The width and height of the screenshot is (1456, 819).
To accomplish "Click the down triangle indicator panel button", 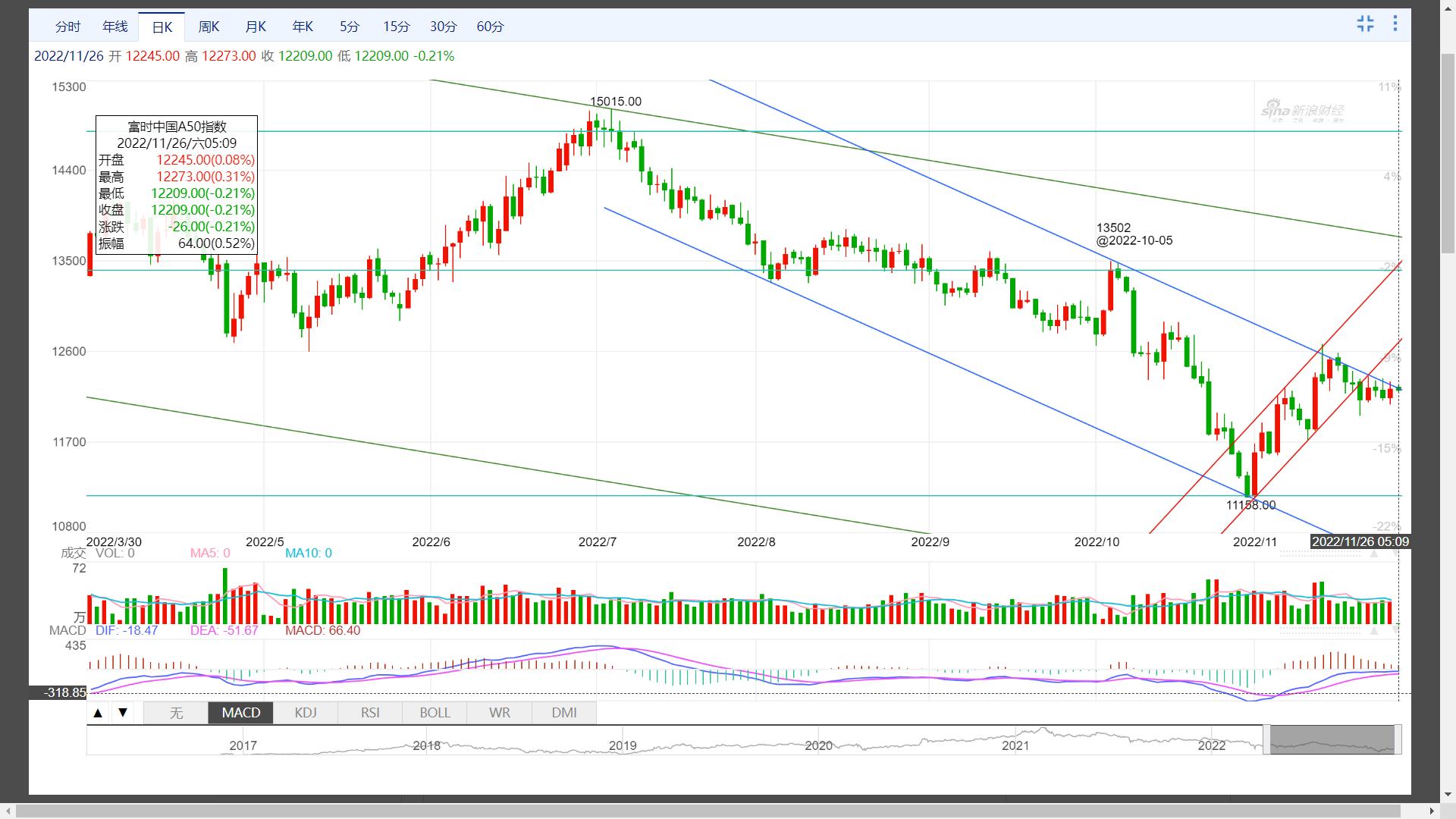I will [123, 713].
